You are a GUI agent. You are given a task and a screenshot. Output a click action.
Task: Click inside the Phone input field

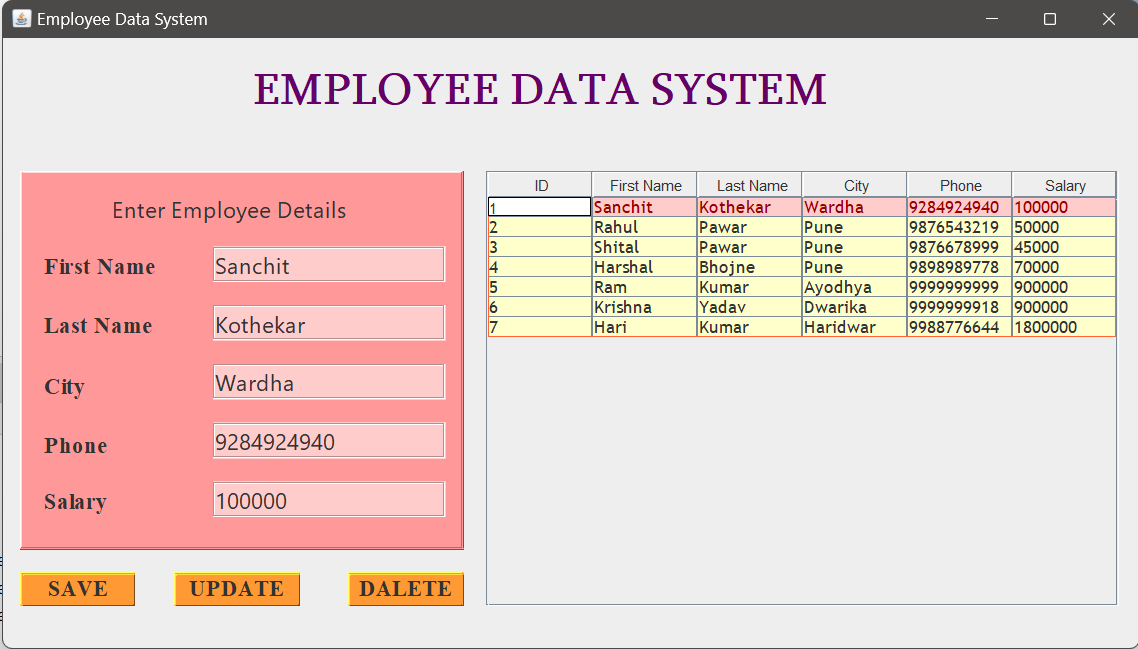(328, 439)
